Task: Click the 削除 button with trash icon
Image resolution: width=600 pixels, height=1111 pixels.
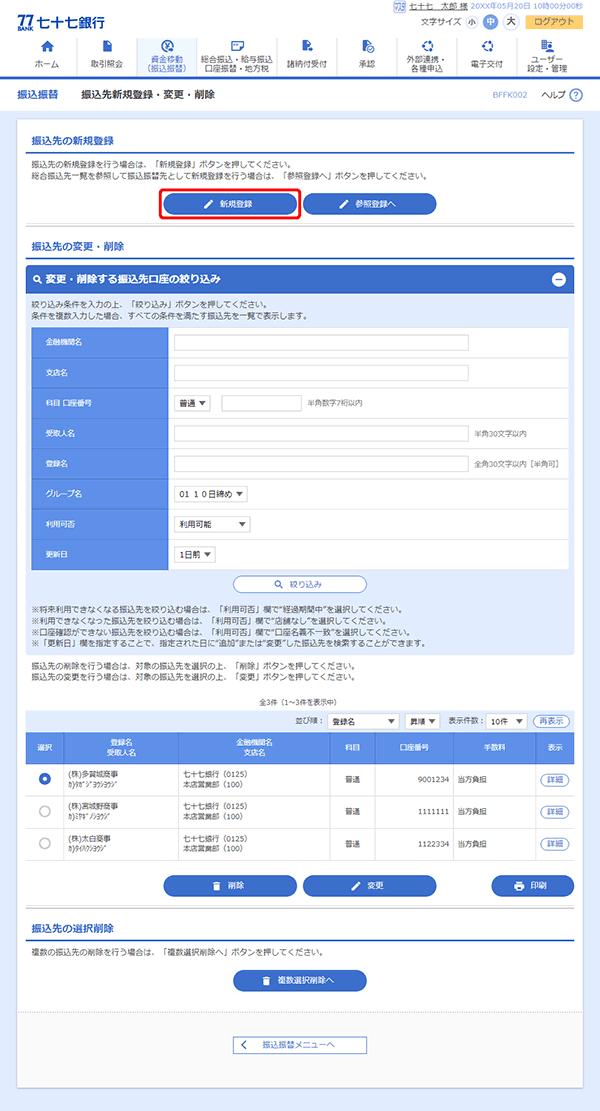Action: [x=230, y=886]
